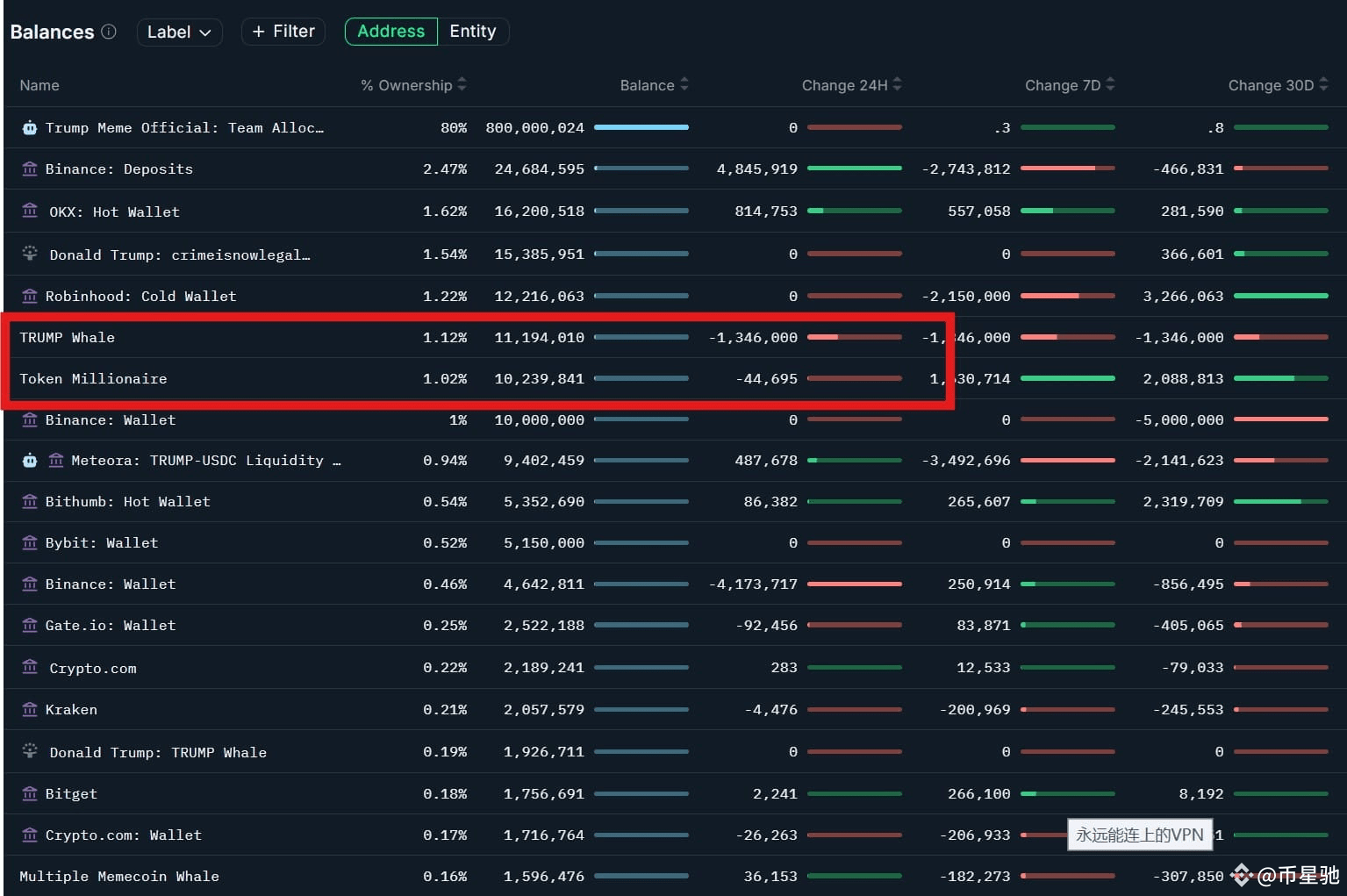Click the Team Allocation balance bar
This screenshot has height=896, width=1347.
[x=641, y=127]
